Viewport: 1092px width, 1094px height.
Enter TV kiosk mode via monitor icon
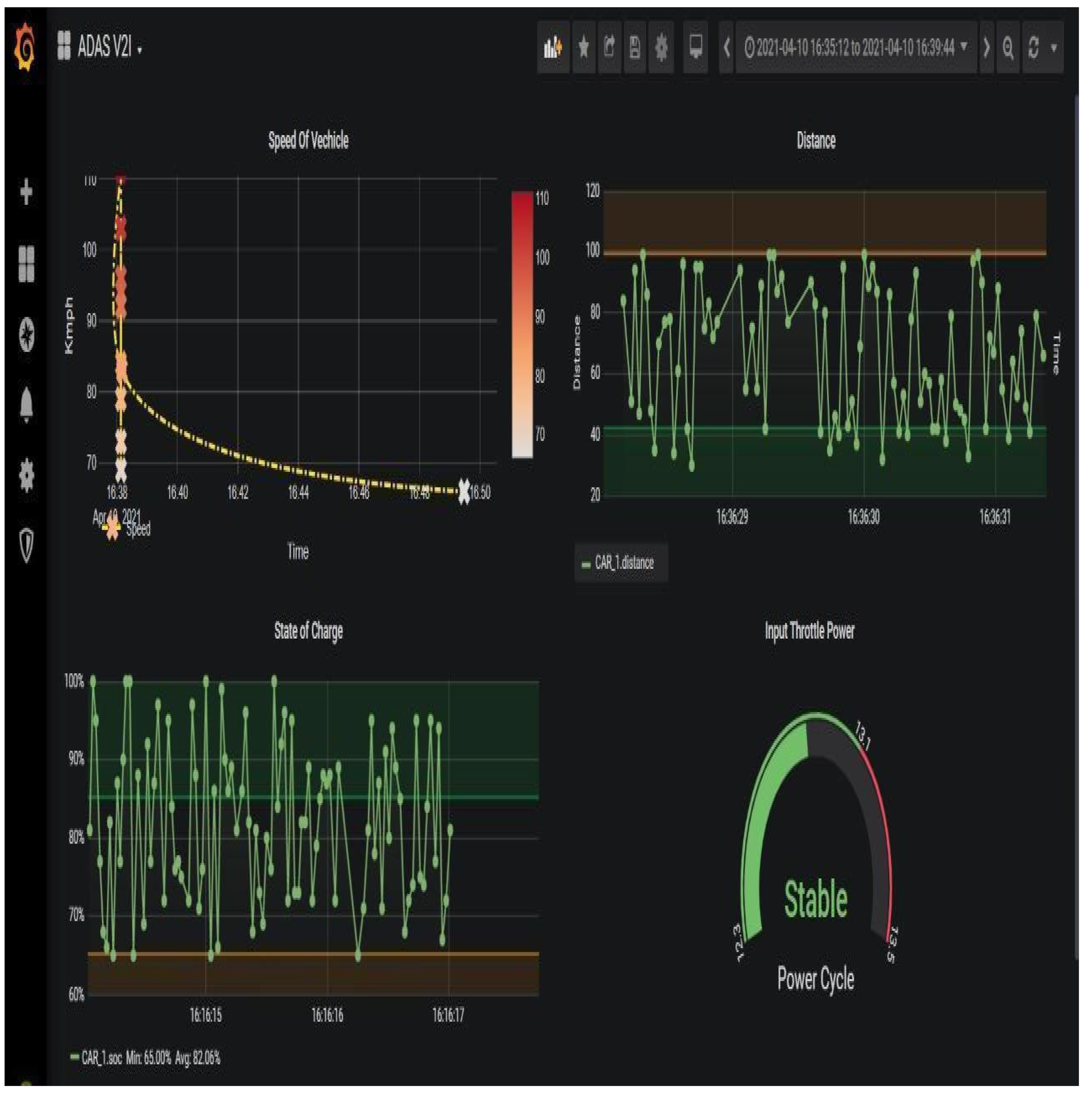[695, 49]
